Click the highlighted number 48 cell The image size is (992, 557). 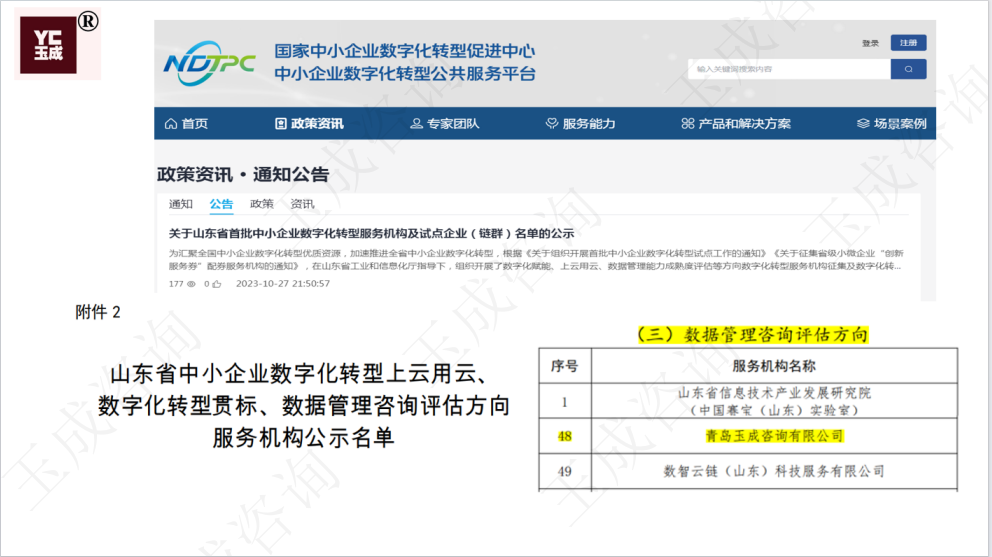click(564, 436)
